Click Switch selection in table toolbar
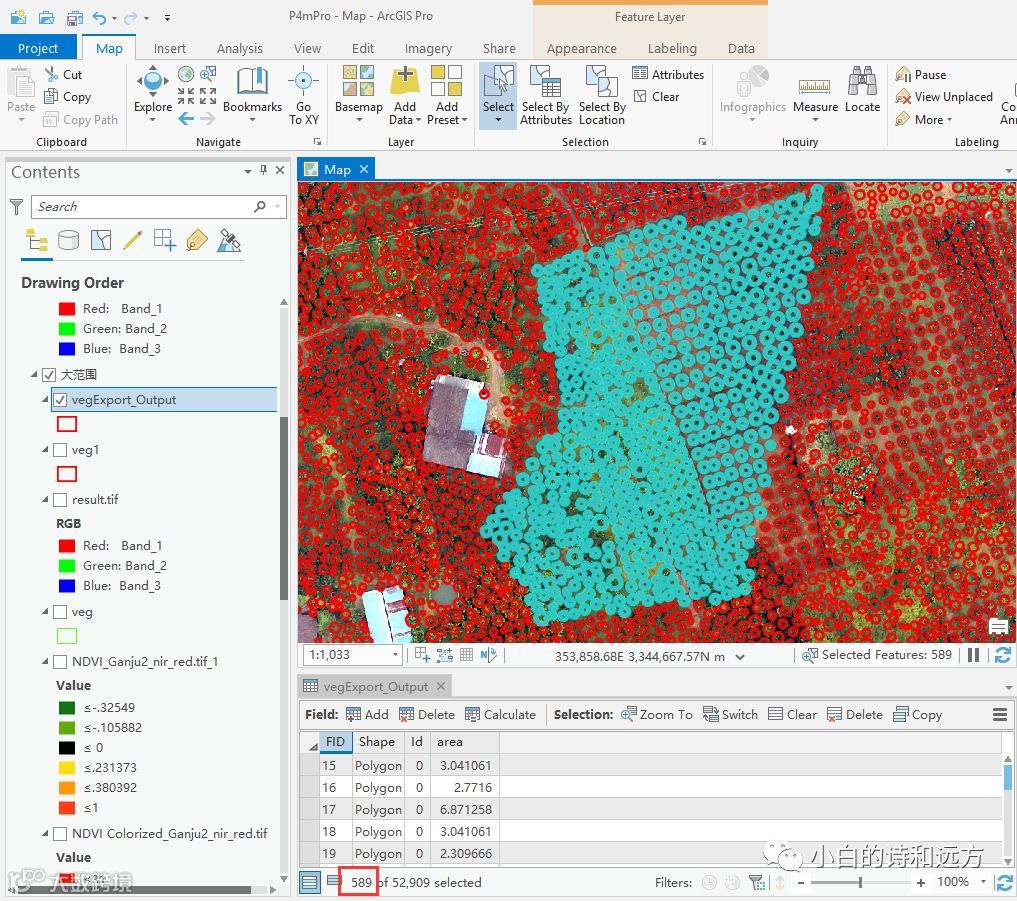The image size is (1017, 901). pyautogui.click(x=730, y=715)
